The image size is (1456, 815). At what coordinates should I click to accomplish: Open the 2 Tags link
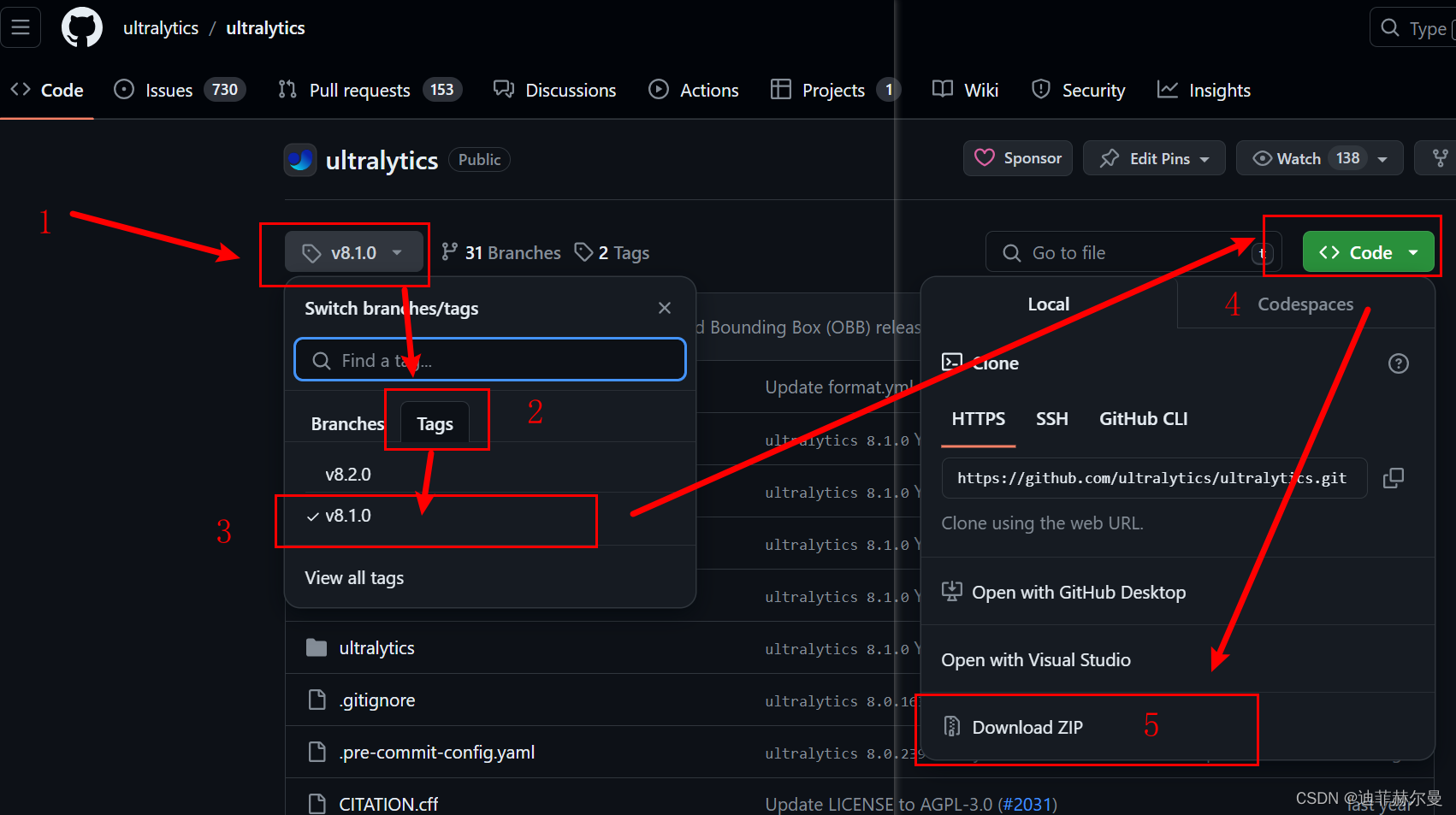point(612,252)
